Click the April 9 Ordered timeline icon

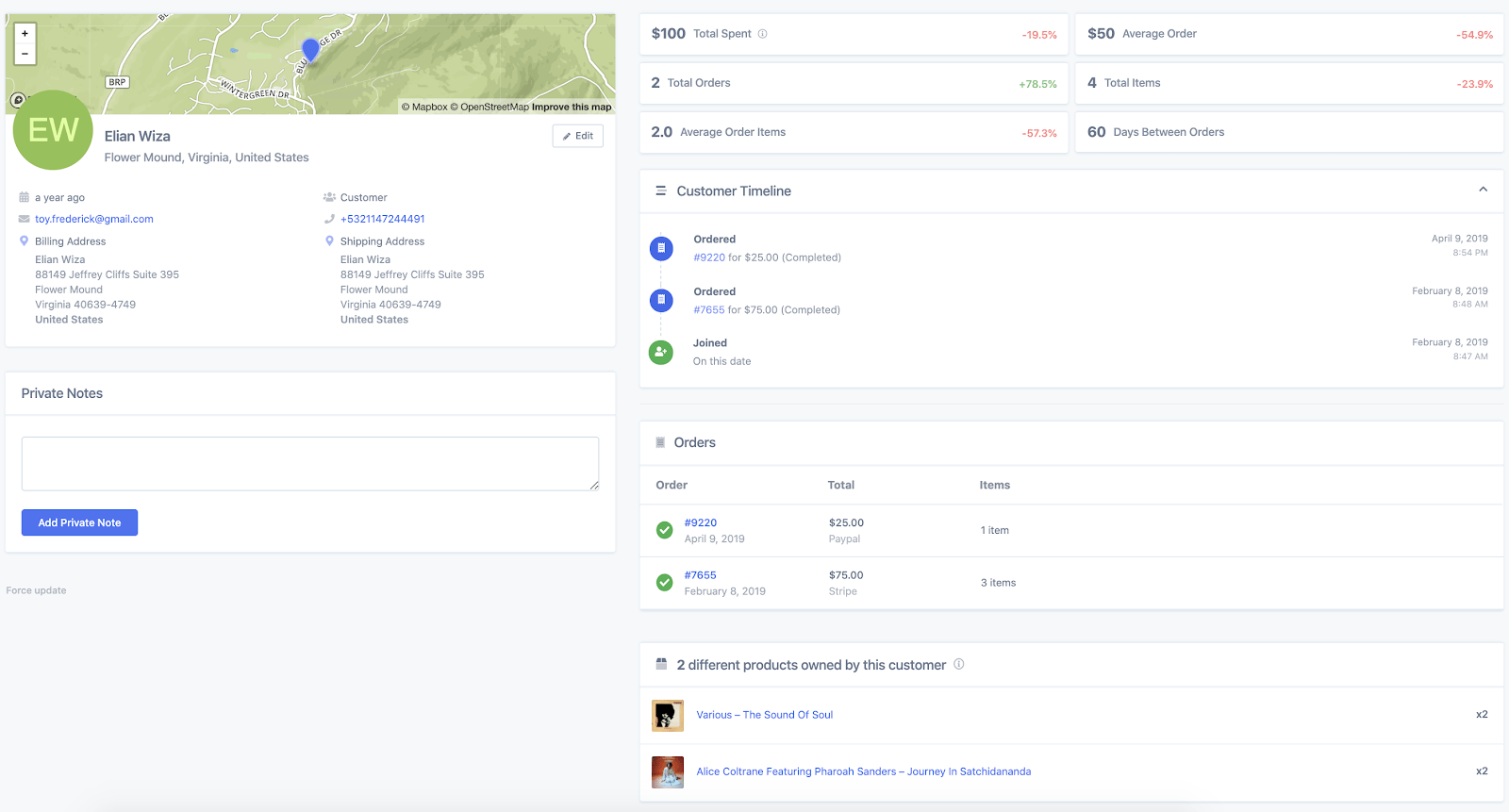tap(661, 248)
